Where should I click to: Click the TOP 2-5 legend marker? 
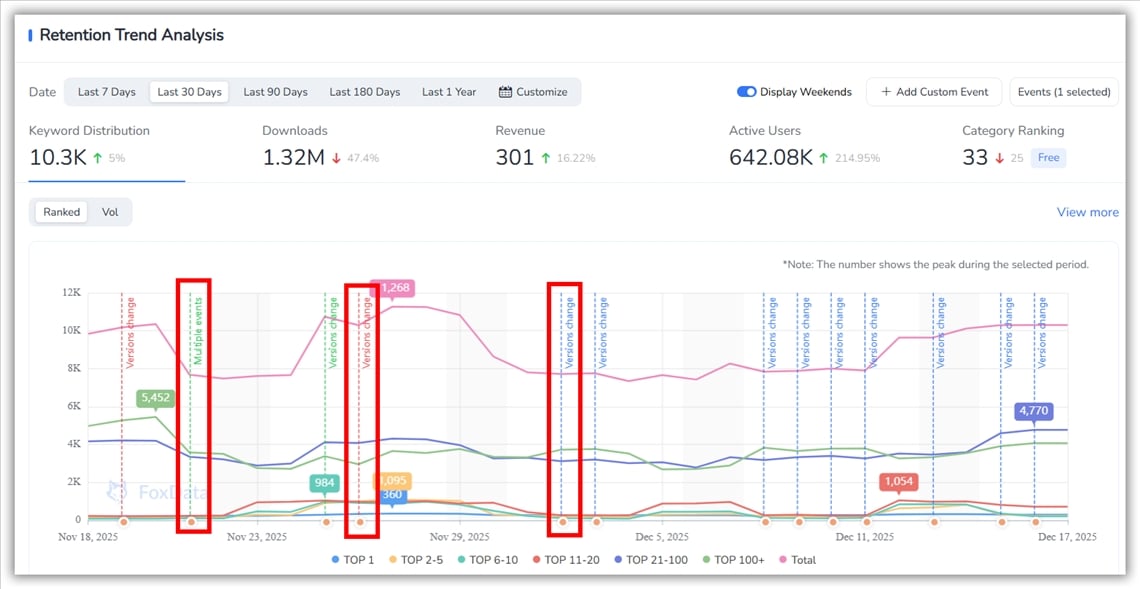click(x=392, y=560)
